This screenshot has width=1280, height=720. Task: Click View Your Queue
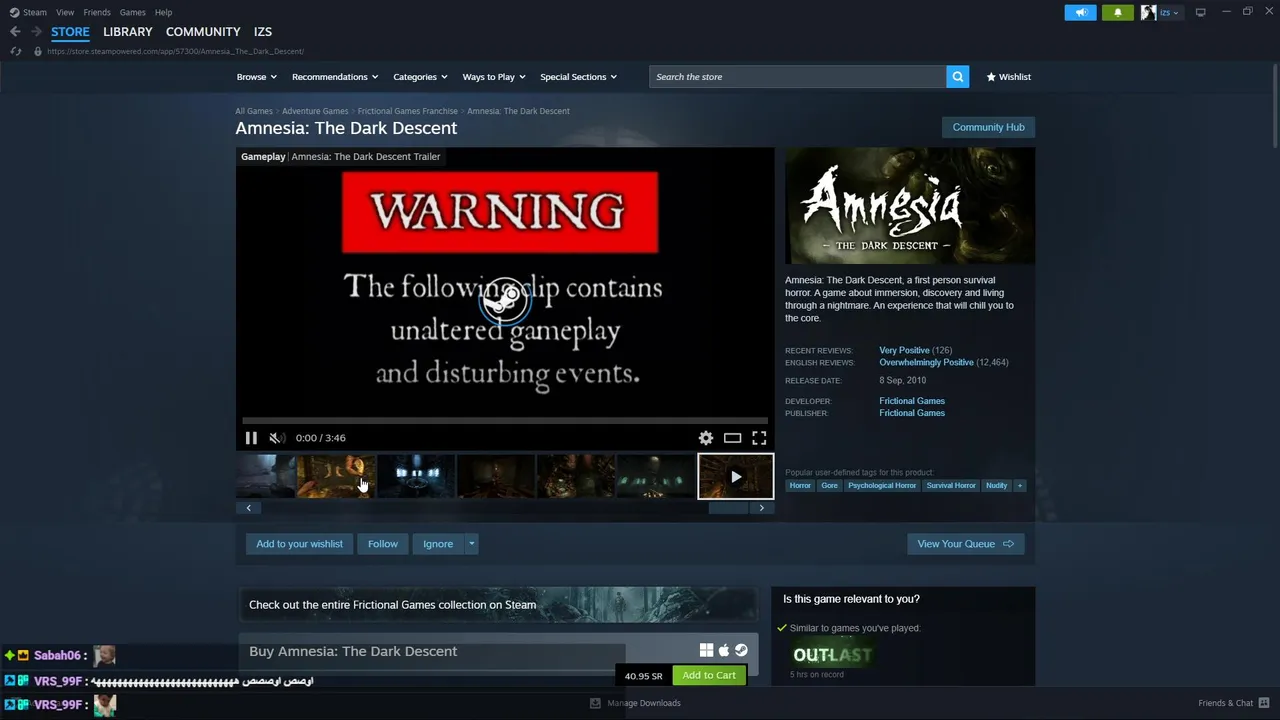point(965,544)
